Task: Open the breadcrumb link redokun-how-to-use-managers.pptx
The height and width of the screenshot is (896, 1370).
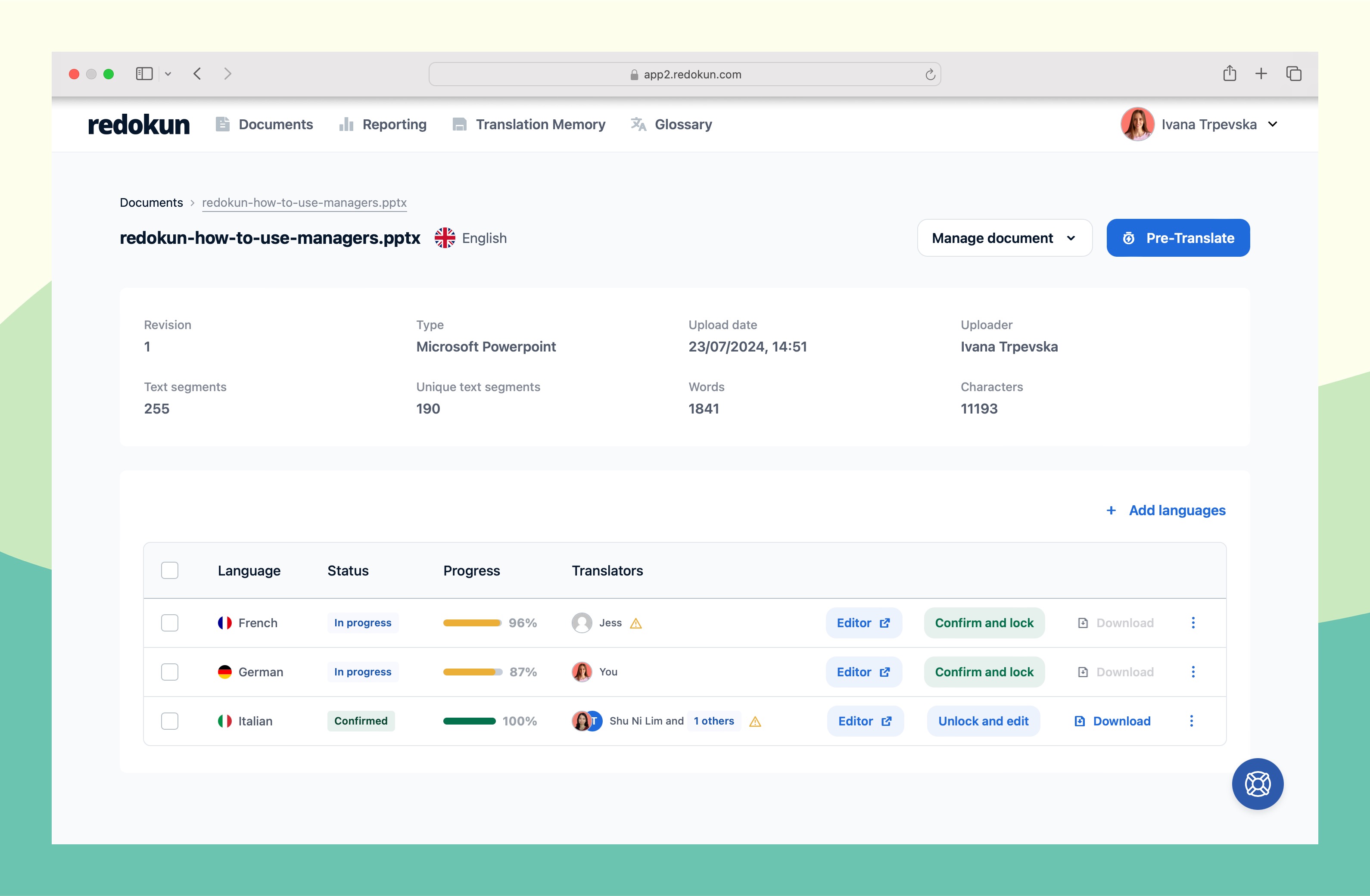Action: (304, 202)
